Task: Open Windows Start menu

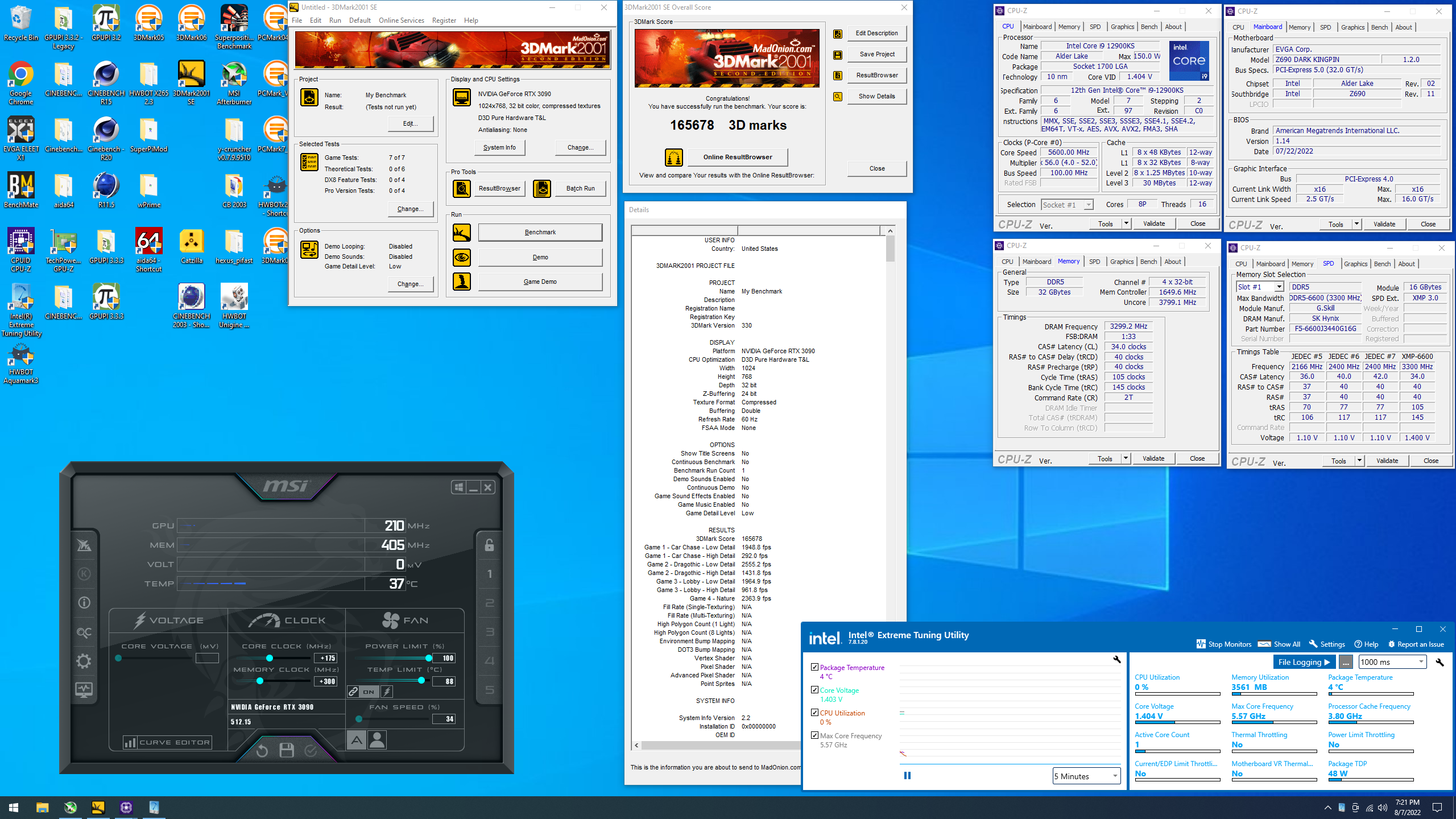Action: [14, 807]
